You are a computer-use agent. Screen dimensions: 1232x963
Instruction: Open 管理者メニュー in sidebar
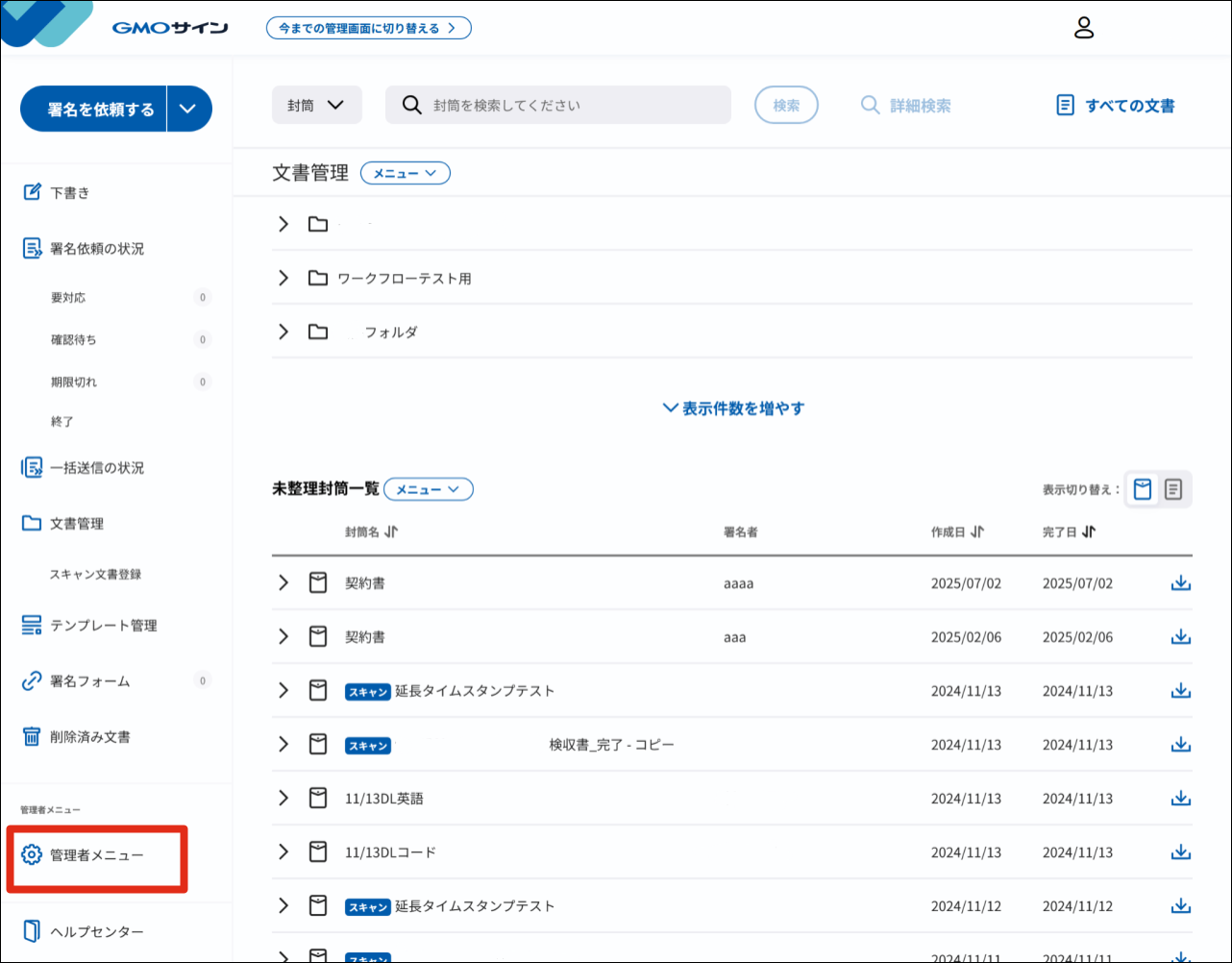pyautogui.click(x=96, y=854)
